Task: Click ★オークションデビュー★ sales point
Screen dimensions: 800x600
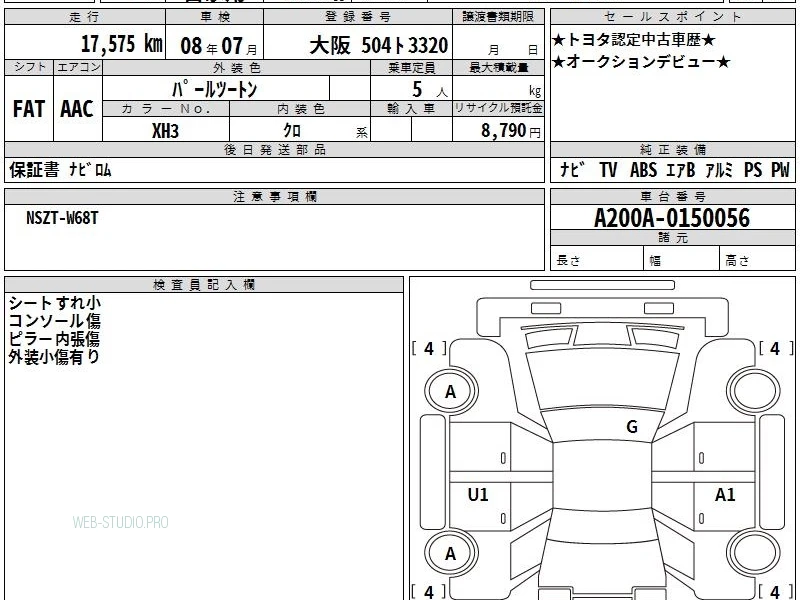Action: [641, 62]
